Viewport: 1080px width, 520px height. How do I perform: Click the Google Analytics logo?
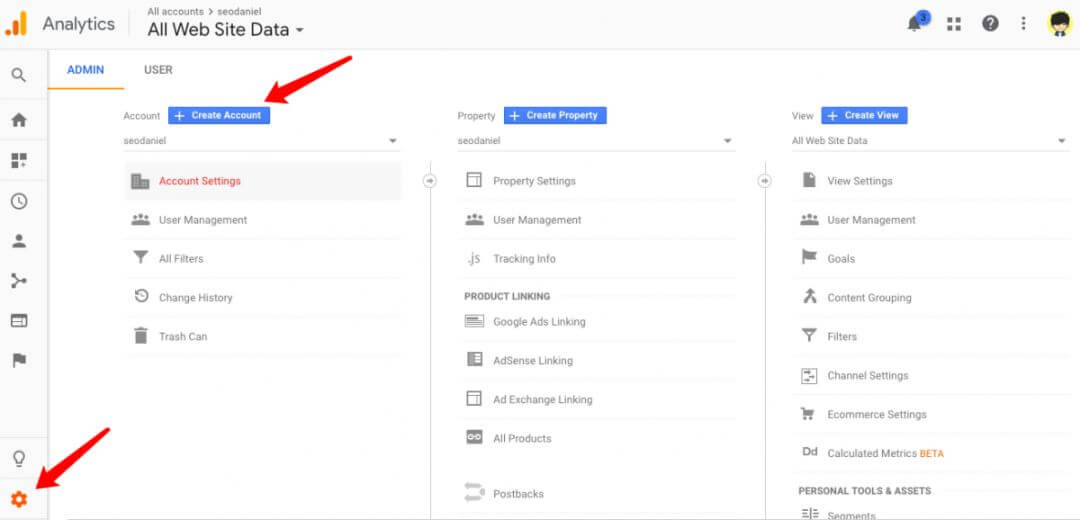(x=17, y=24)
